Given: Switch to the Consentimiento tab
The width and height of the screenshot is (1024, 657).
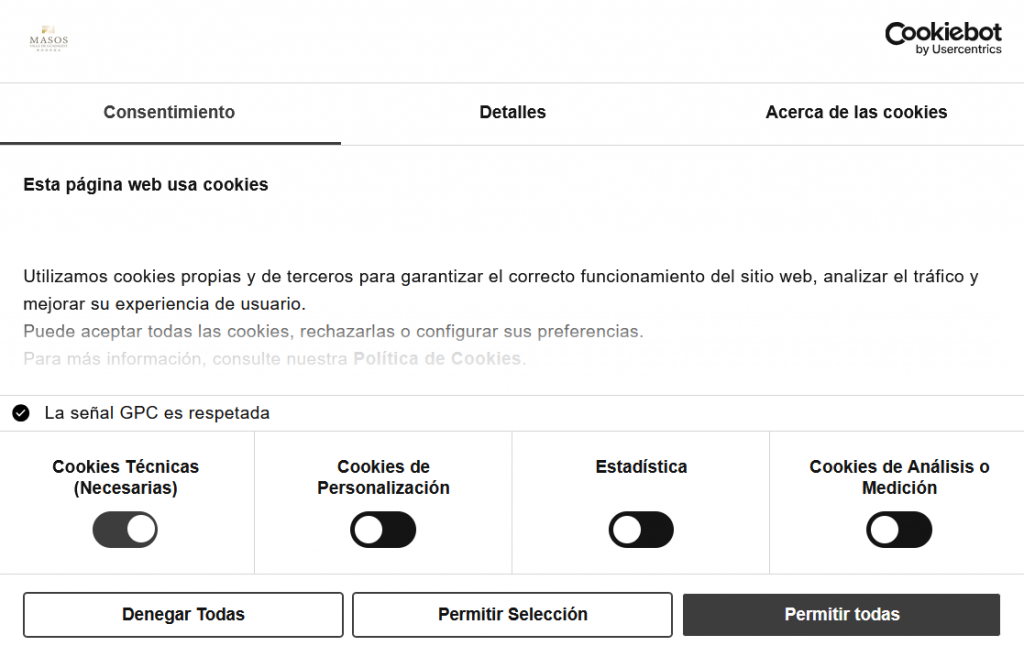Looking at the screenshot, I should coord(169,113).
